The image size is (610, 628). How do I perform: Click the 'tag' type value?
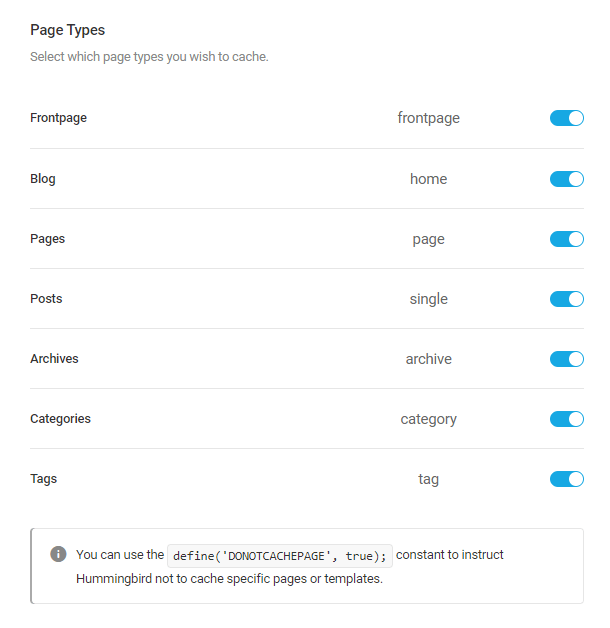tap(429, 480)
